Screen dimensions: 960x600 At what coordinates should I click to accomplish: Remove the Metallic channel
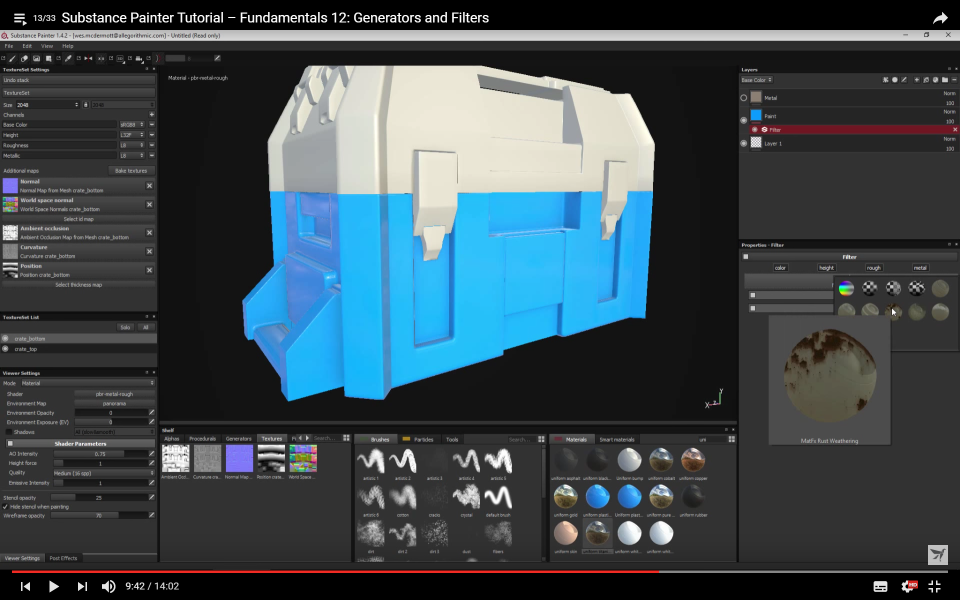pyautogui.click(x=151, y=156)
